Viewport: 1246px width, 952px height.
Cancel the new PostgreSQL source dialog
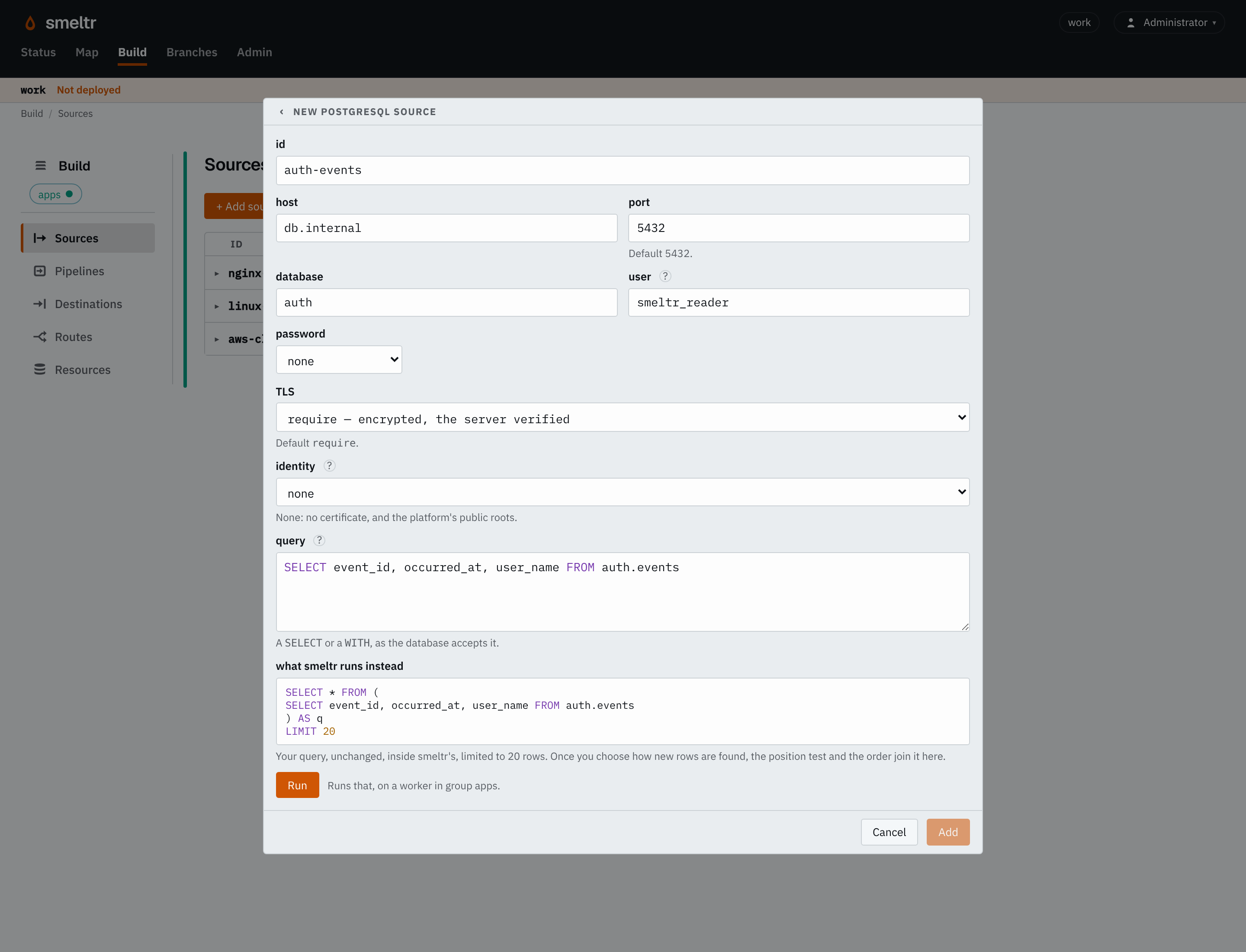coord(889,833)
